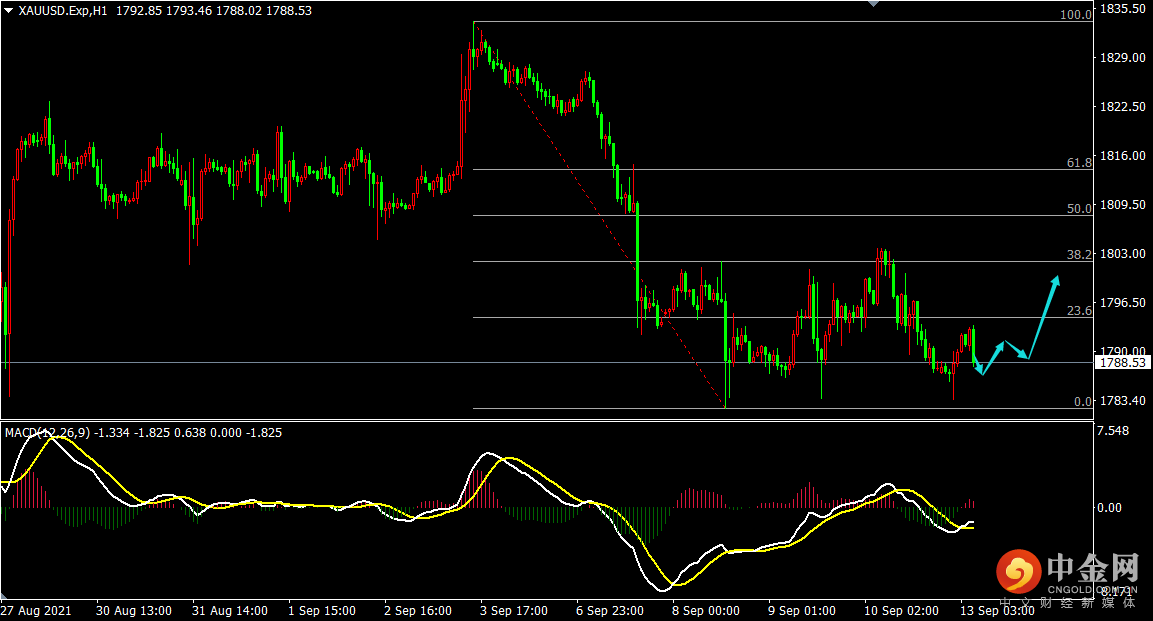
Task: Click the price axis value "1835.50"
Action: point(1122,9)
